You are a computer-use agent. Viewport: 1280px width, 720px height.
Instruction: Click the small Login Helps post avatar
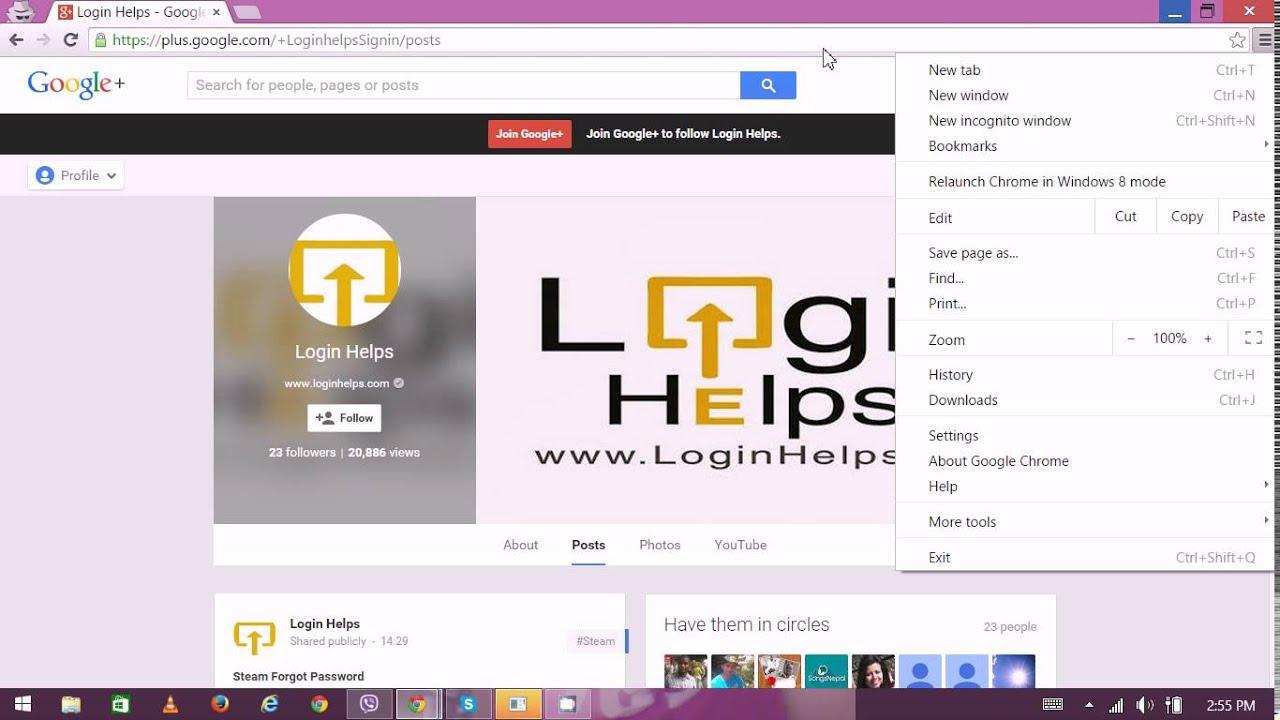tap(254, 636)
